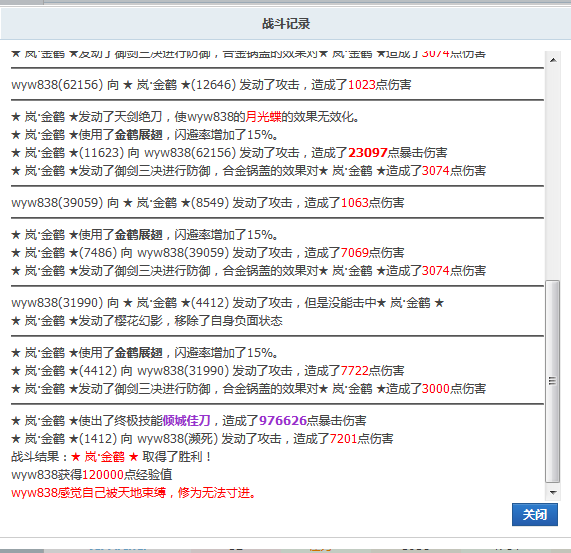The height and width of the screenshot is (553, 571).
Task: Click the damage value 7722
Action: (355, 371)
